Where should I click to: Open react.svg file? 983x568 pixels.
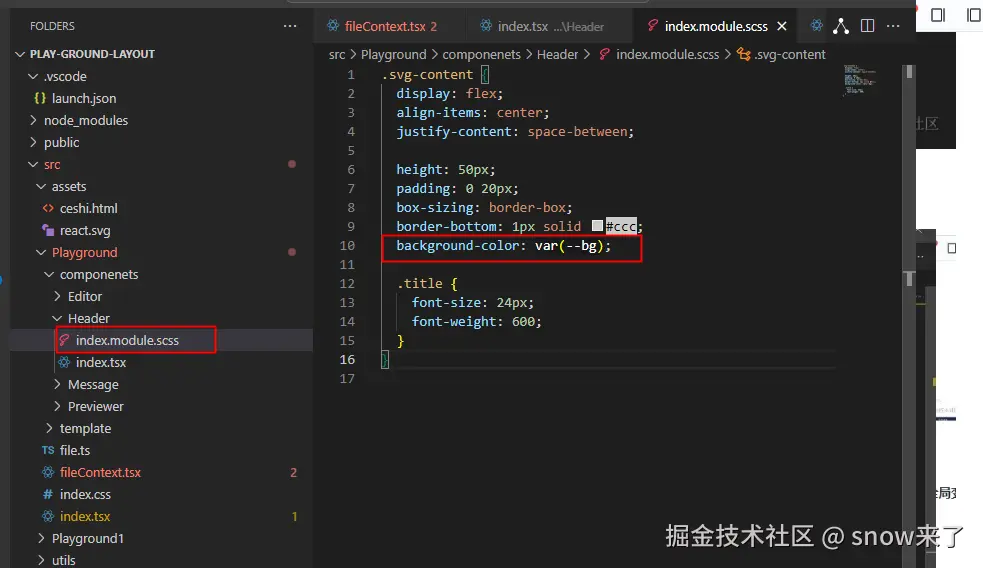pyautogui.click(x=85, y=230)
